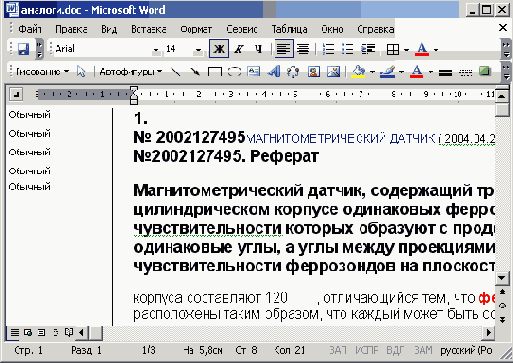Toggle Italic (К) formatting
Screen dimensions: 513x363
[238, 49]
